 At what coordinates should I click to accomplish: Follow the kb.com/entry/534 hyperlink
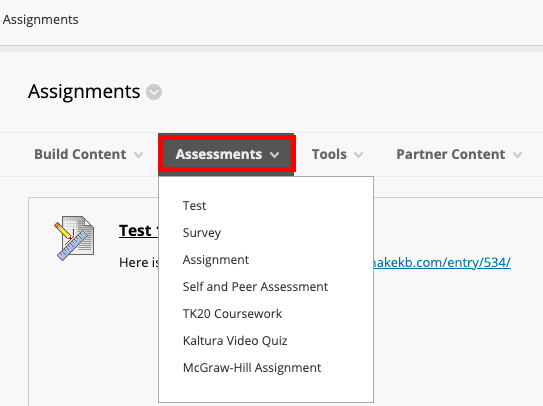[442, 263]
